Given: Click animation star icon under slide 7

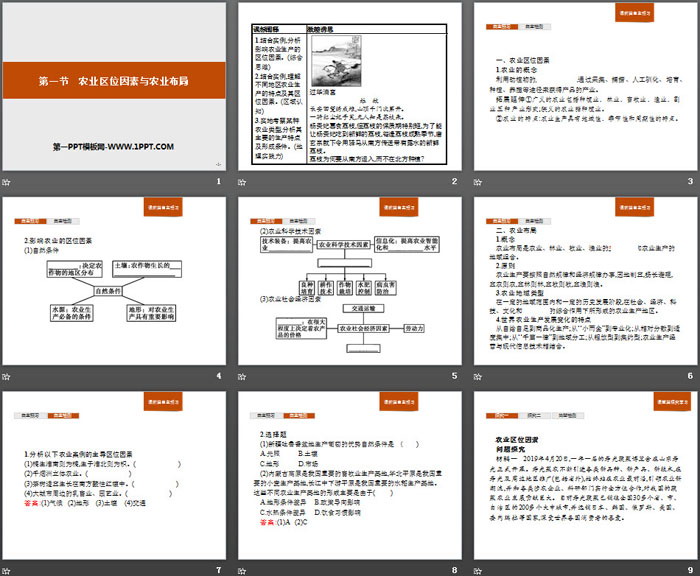Looking at the screenshot, I should point(6,571).
